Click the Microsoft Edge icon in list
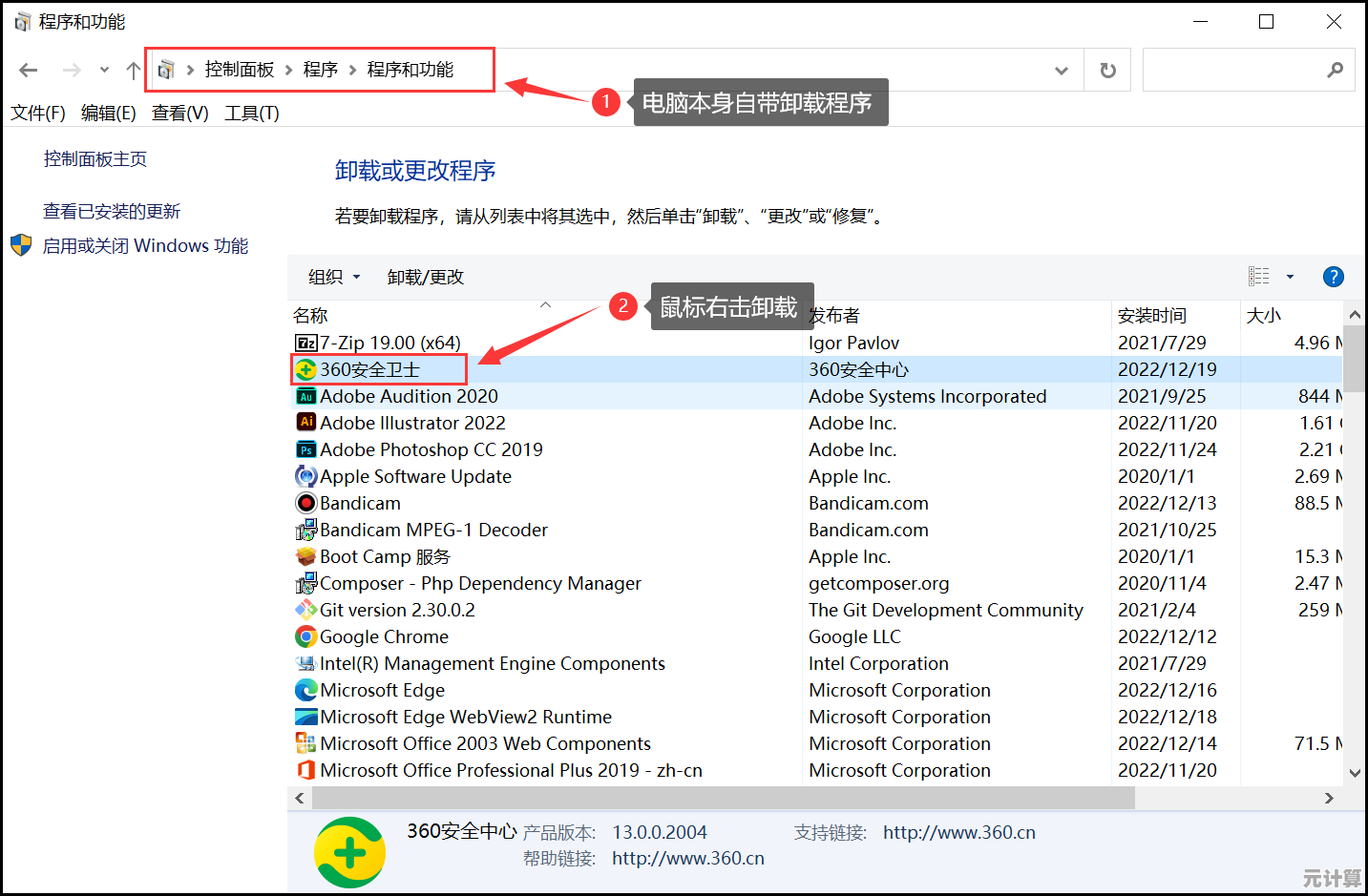Viewport: 1368px width, 896px height. click(x=305, y=690)
